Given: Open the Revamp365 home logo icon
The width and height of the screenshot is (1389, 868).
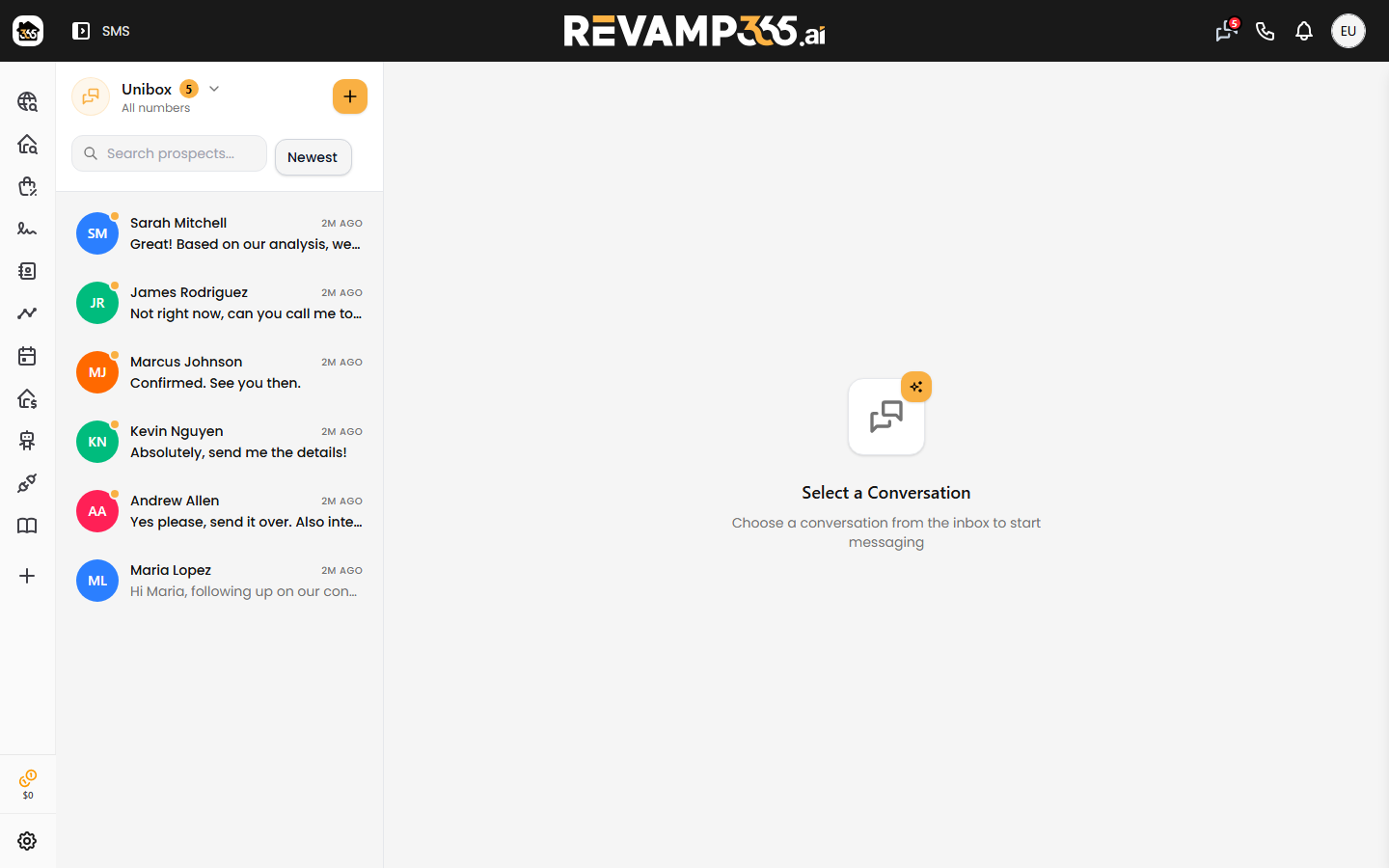Looking at the screenshot, I should pyautogui.click(x=28, y=31).
